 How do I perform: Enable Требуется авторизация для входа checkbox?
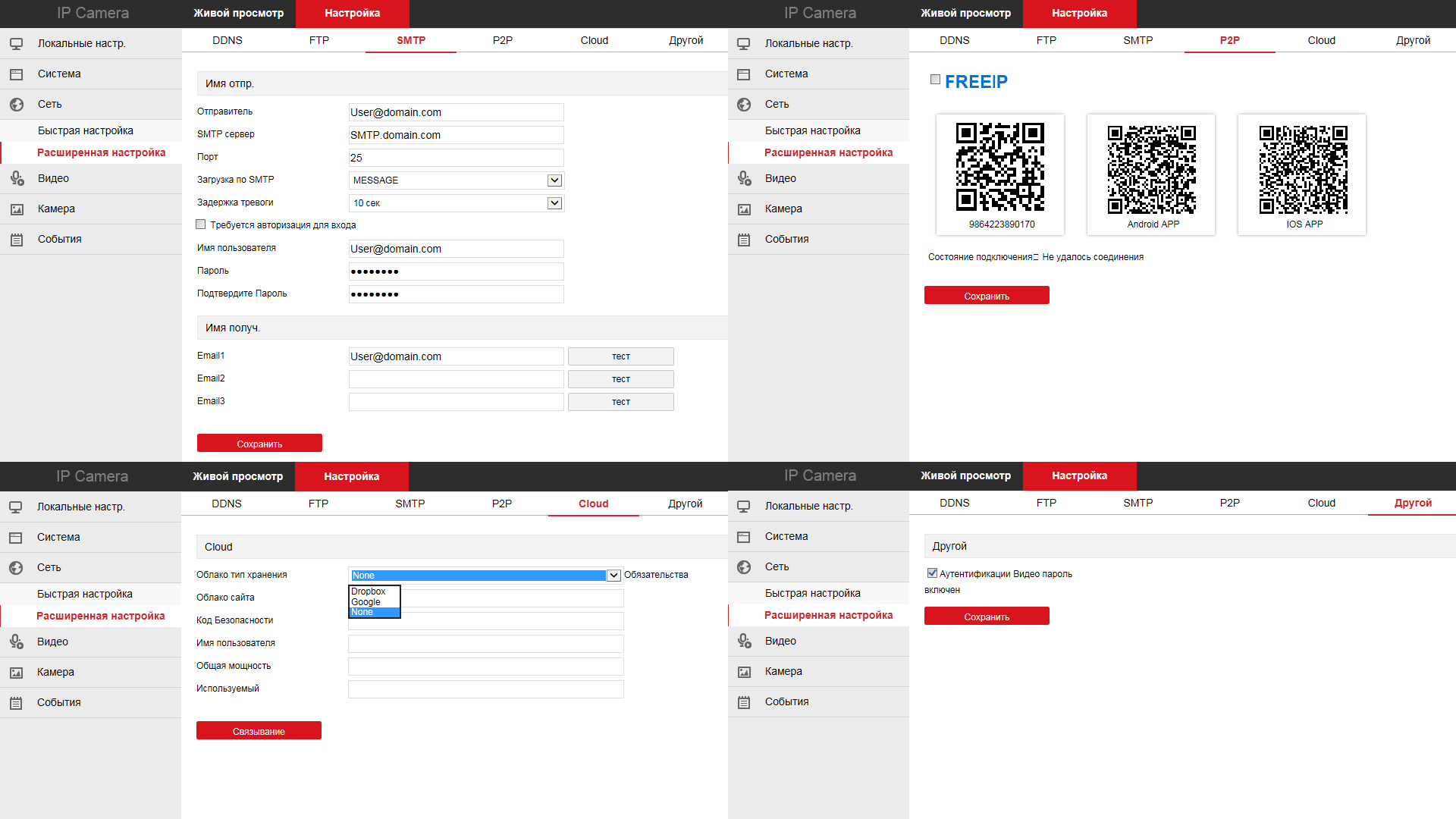point(201,224)
